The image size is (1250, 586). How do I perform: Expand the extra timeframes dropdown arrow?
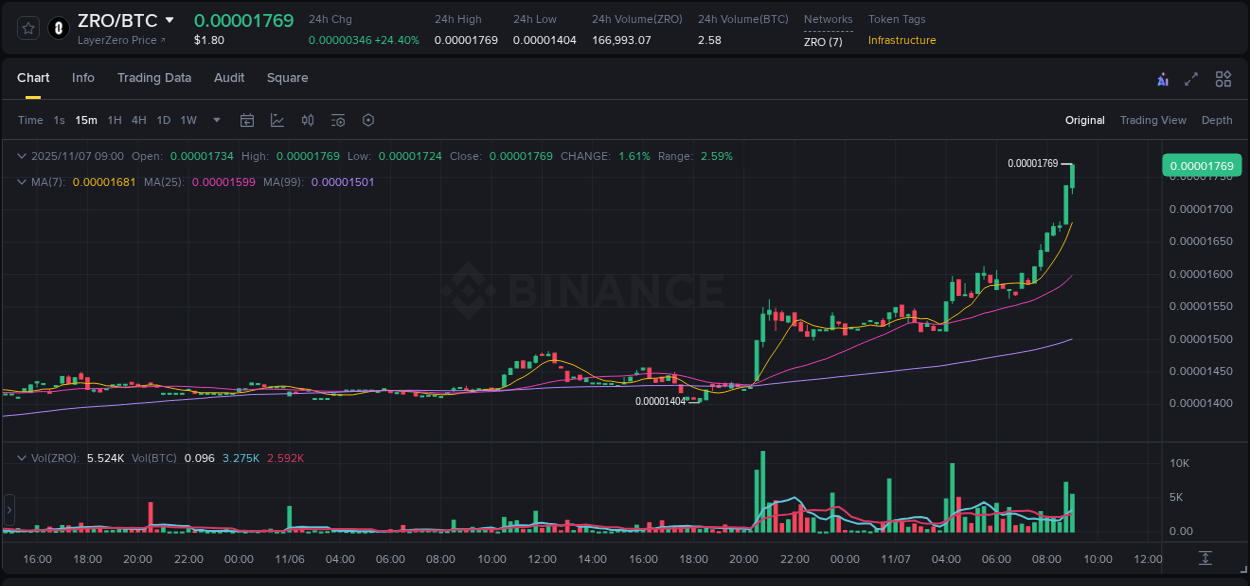[x=215, y=120]
